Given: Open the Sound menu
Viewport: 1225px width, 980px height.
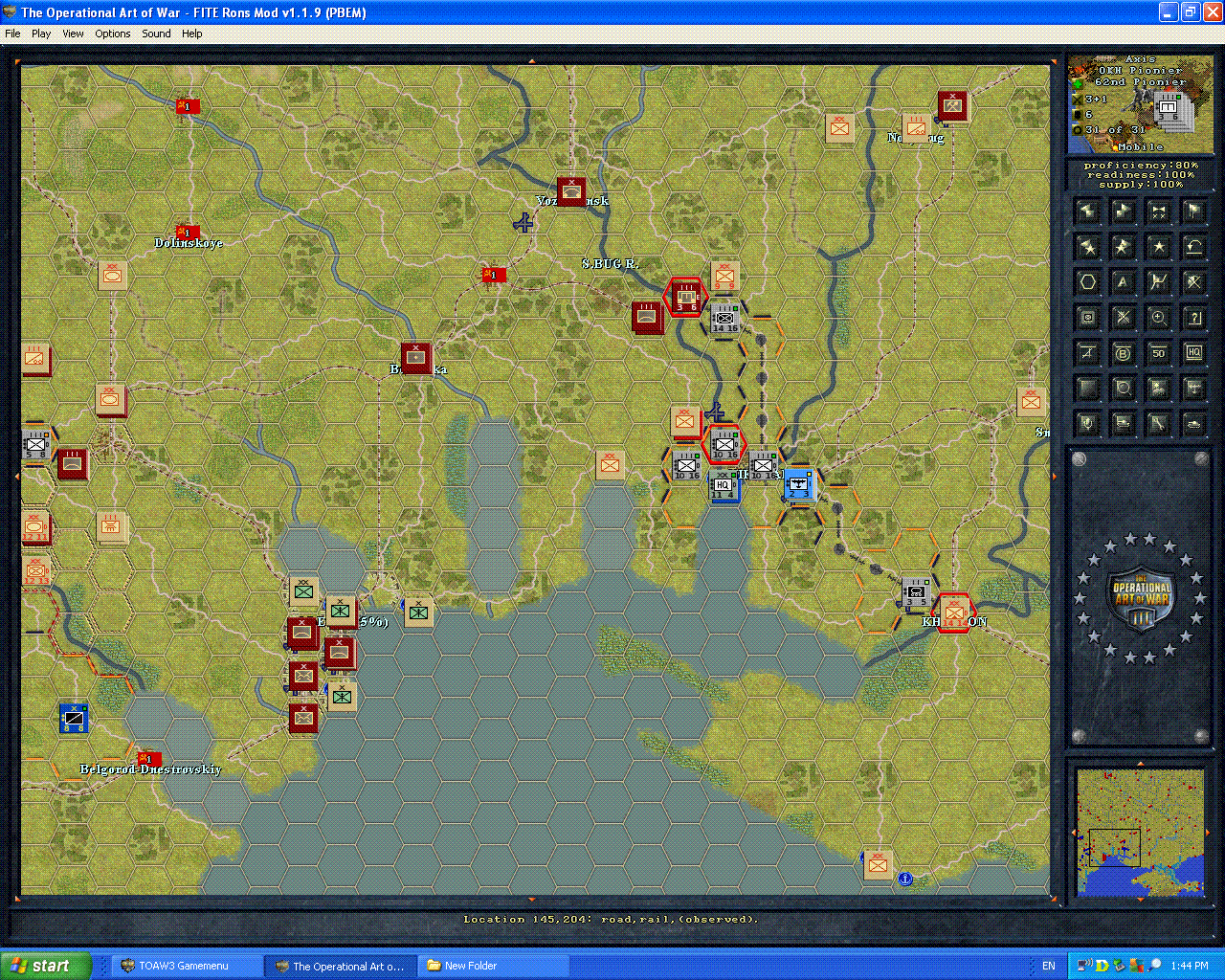Looking at the screenshot, I should pyautogui.click(x=156, y=33).
